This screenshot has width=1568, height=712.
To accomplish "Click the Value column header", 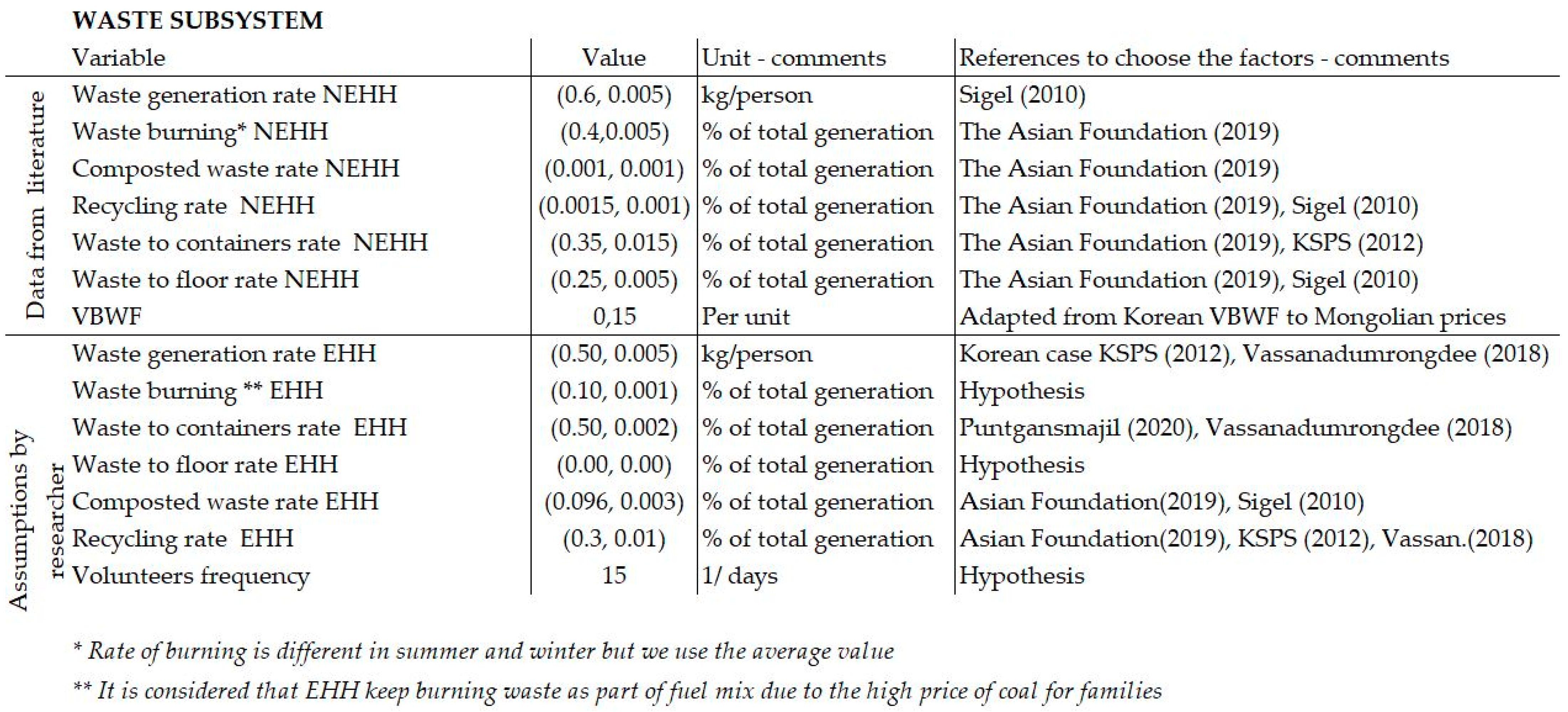I will point(614,58).
